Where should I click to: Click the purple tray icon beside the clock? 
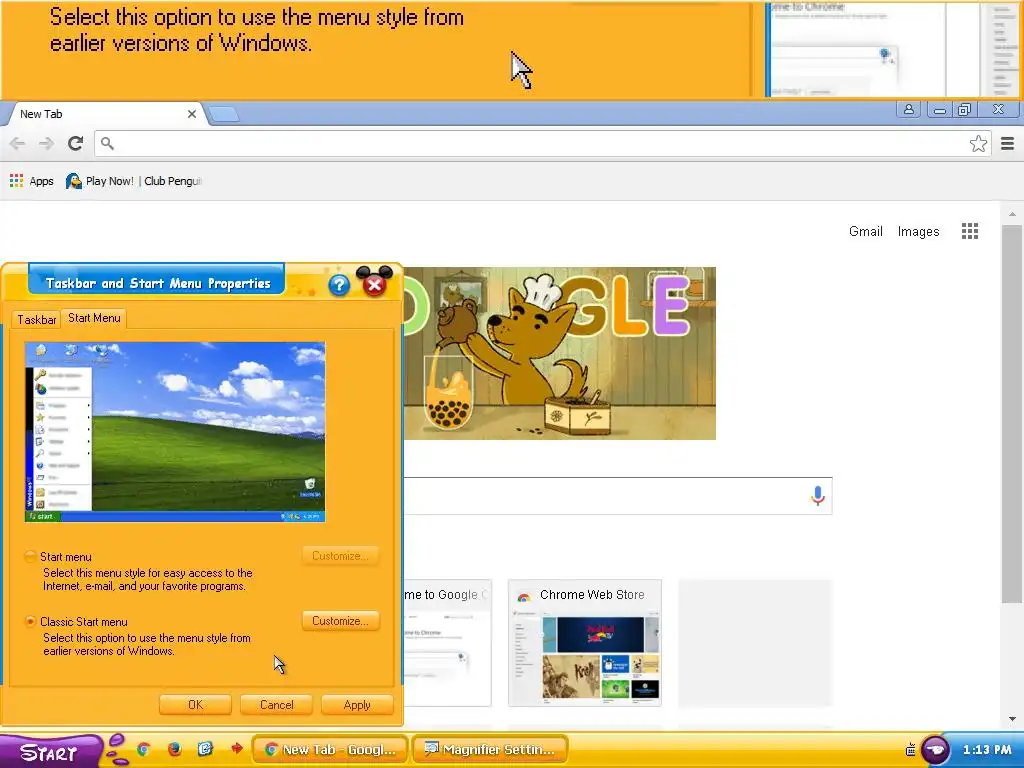point(935,750)
